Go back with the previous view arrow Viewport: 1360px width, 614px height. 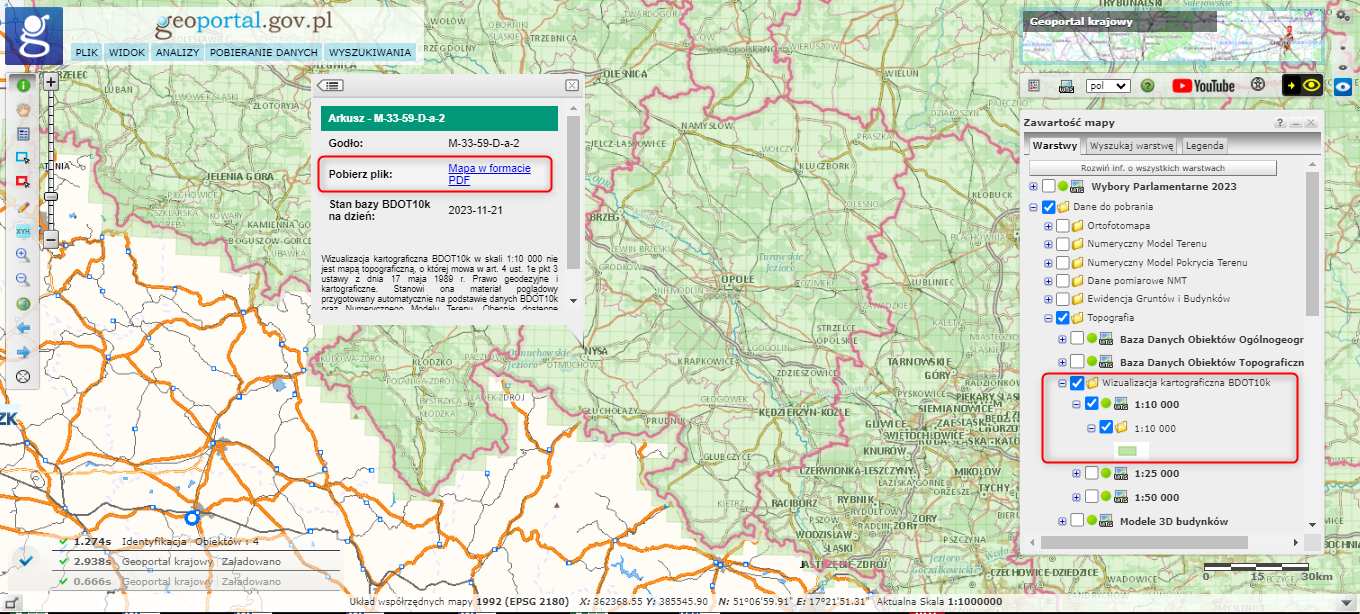22,327
